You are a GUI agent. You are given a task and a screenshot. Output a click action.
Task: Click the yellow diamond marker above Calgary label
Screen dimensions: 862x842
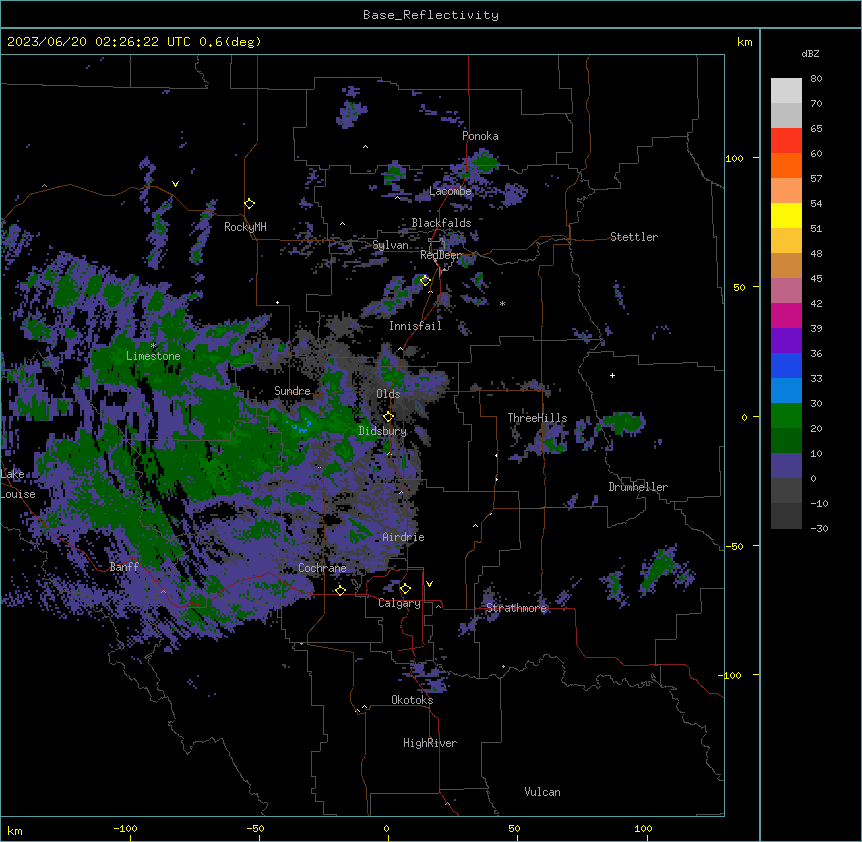click(x=405, y=589)
